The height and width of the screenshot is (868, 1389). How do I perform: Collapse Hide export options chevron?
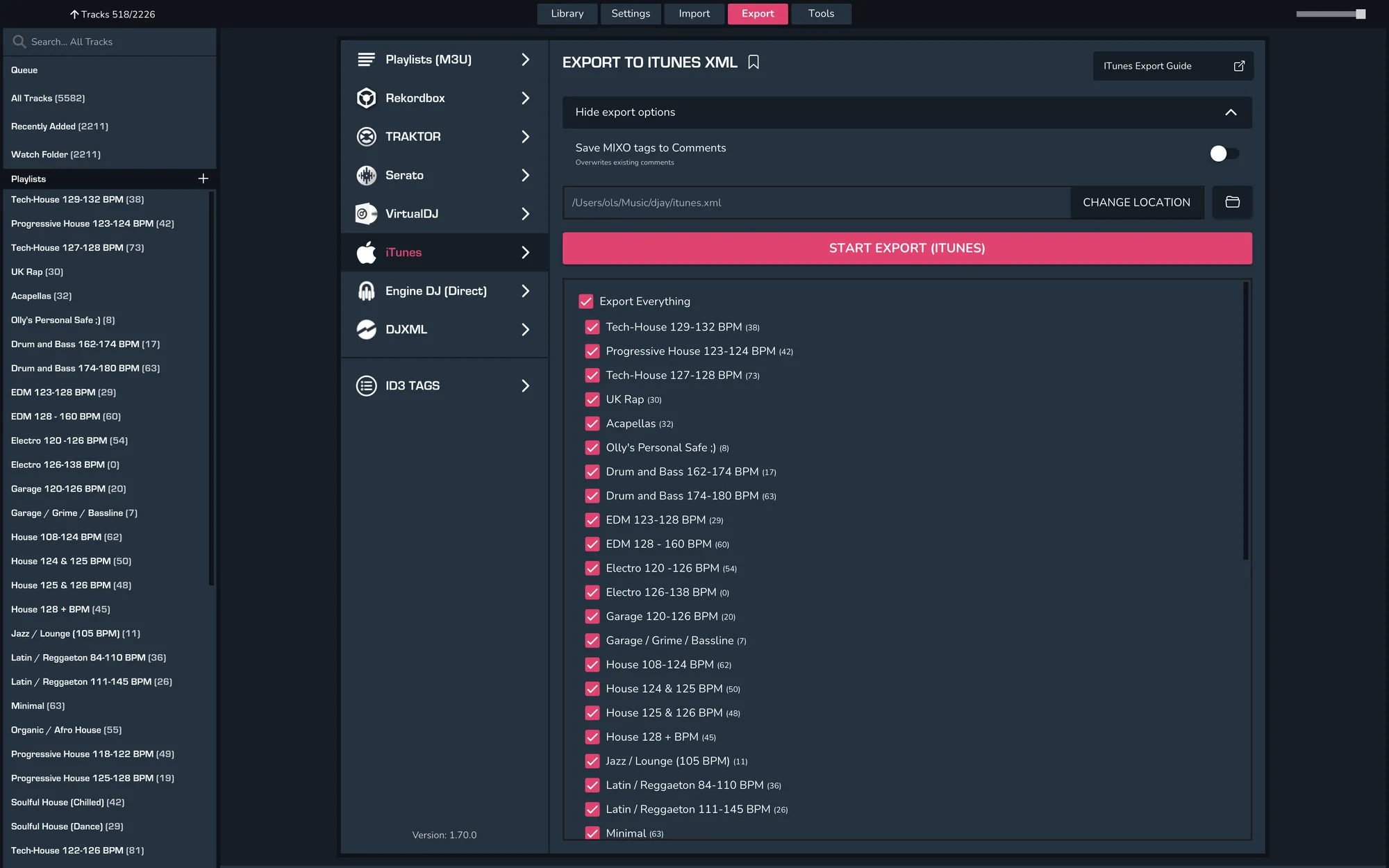[1231, 112]
